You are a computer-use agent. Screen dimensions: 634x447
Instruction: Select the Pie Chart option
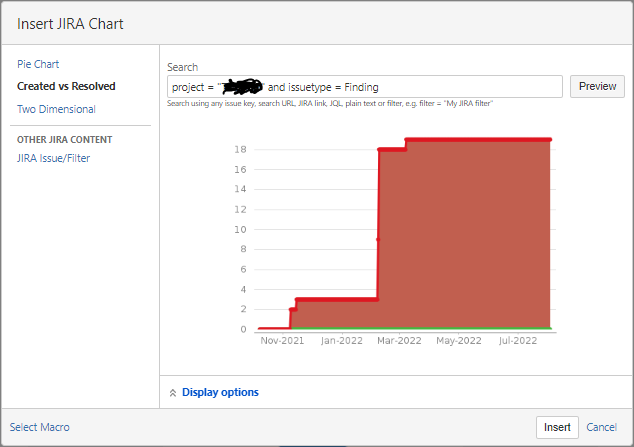click(x=38, y=64)
